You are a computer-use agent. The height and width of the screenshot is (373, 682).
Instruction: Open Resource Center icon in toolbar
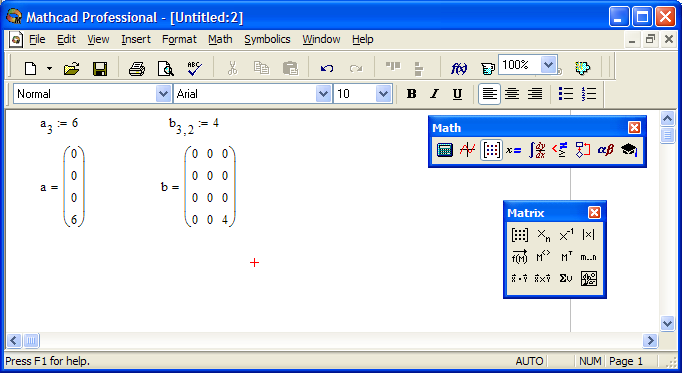click(x=583, y=68)
